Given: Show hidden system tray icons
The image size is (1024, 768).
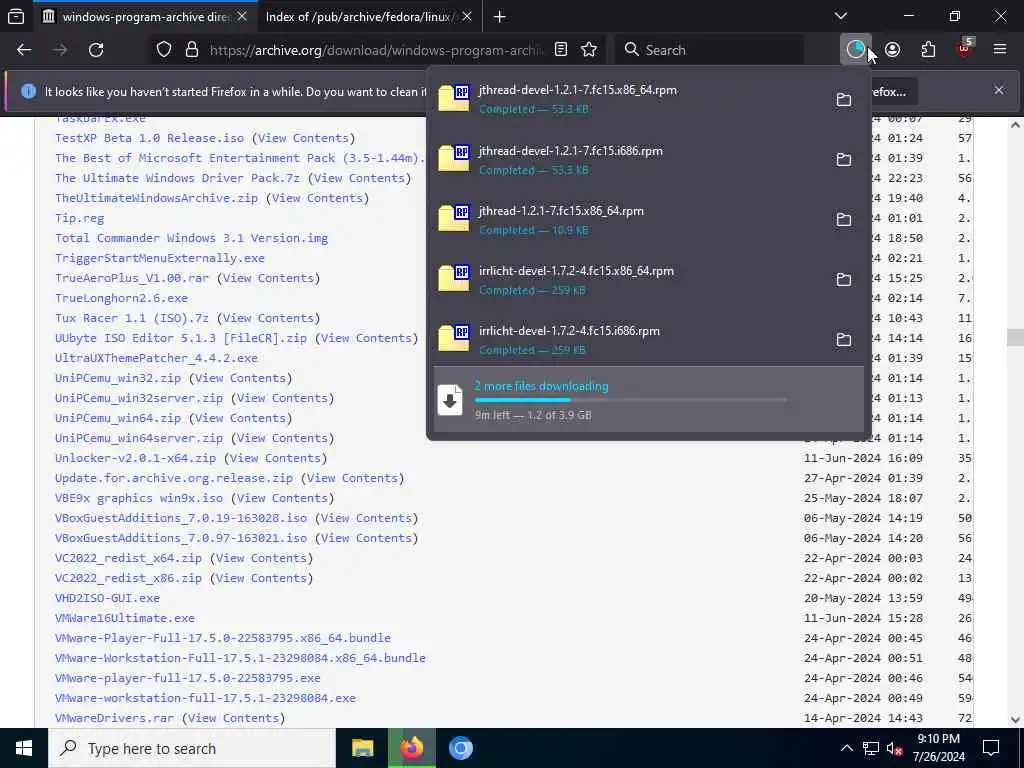Looking at the screenshot, I should [846, 749].
